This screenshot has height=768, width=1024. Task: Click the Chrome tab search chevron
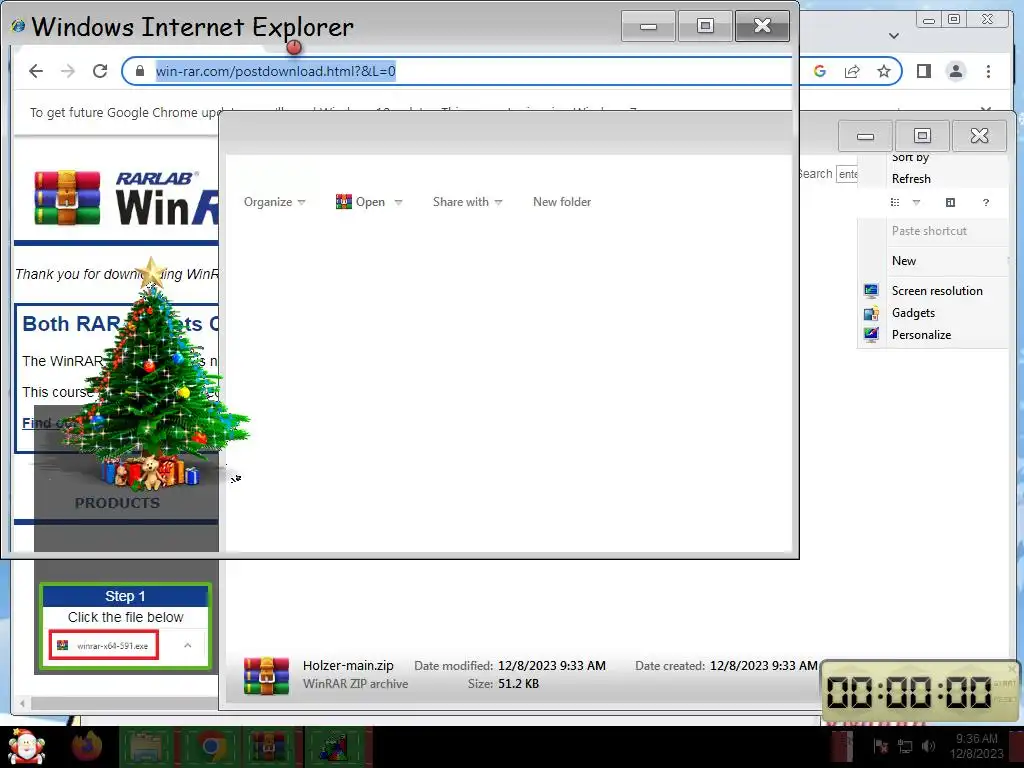[x=894, y=36]
